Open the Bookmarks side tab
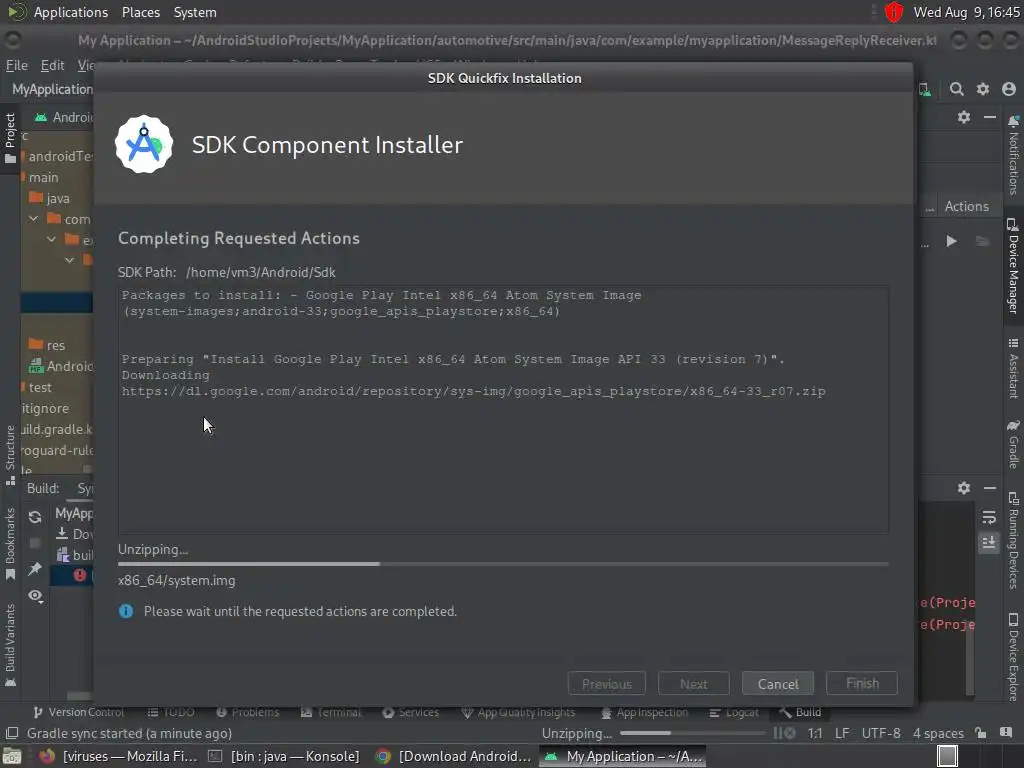The height and width of the screenshot is (768, 1024). click(10, 544)
